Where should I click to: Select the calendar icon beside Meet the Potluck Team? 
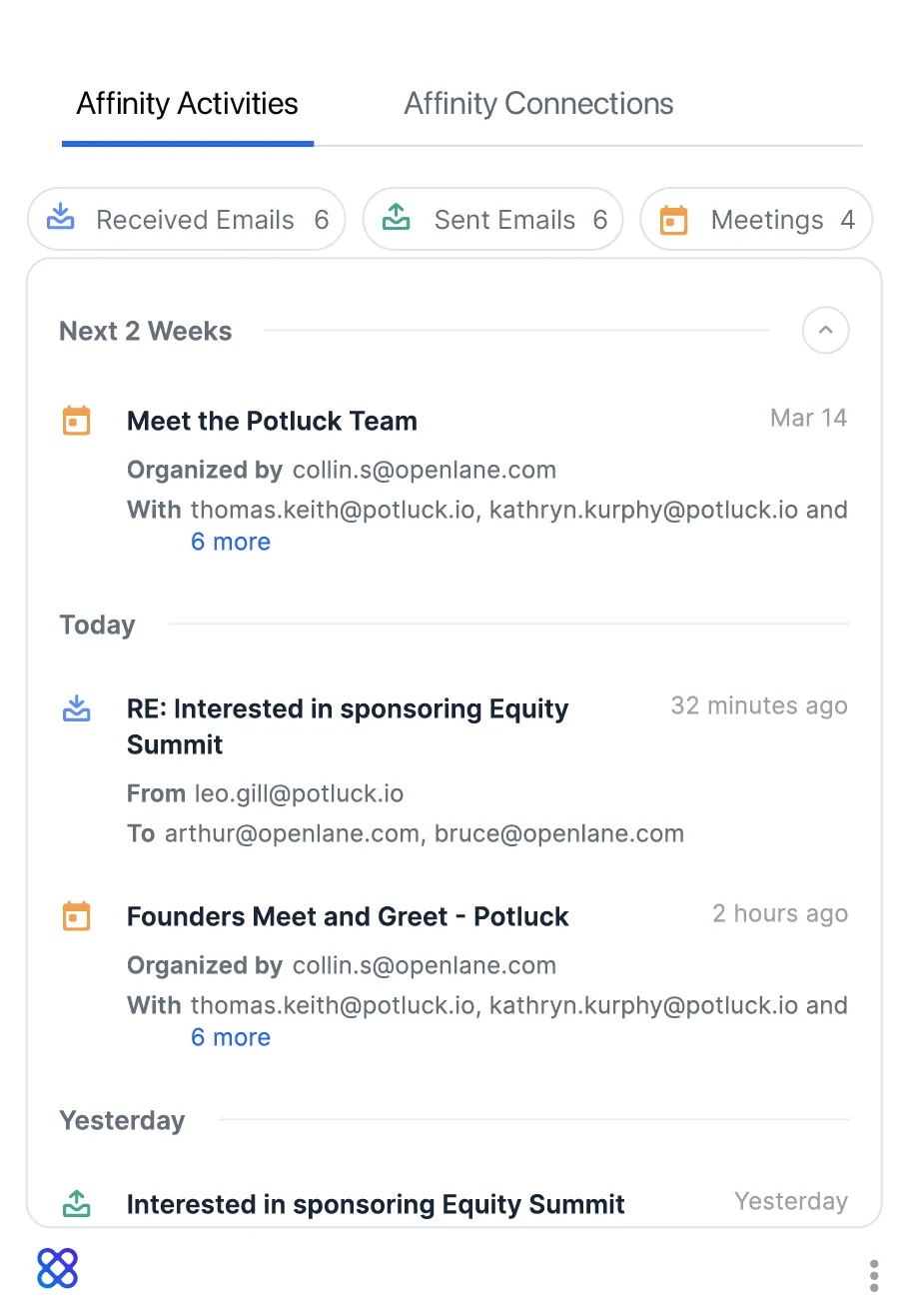77,421
